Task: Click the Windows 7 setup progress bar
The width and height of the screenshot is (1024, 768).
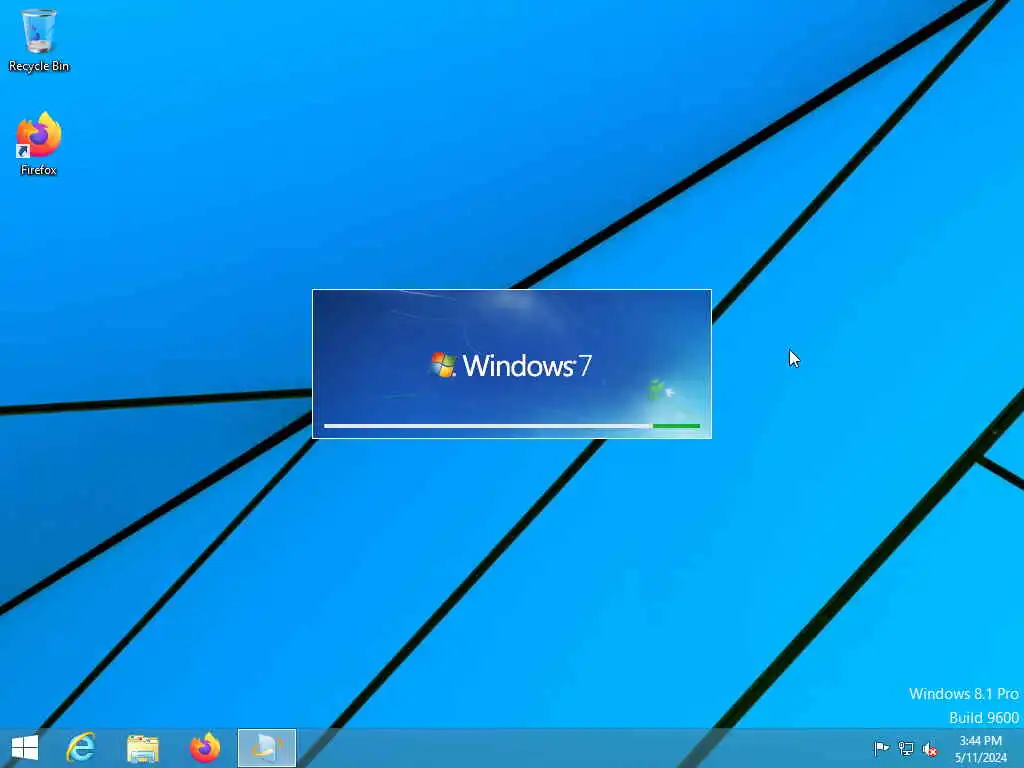Action: point(512,426)
